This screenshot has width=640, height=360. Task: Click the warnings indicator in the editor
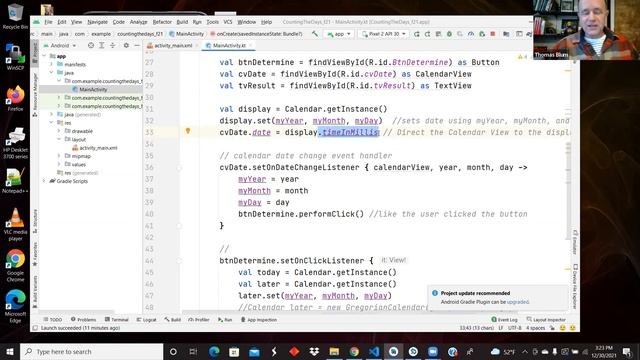pyautogui.click(x=522, y=57)
